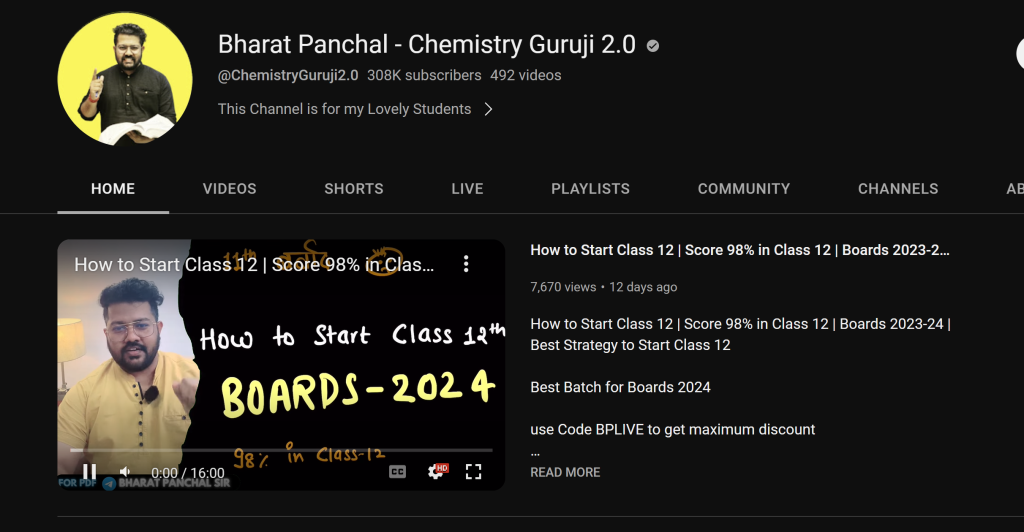Click the @ChemistryGuruji2.0 handle

coord(288,76)
